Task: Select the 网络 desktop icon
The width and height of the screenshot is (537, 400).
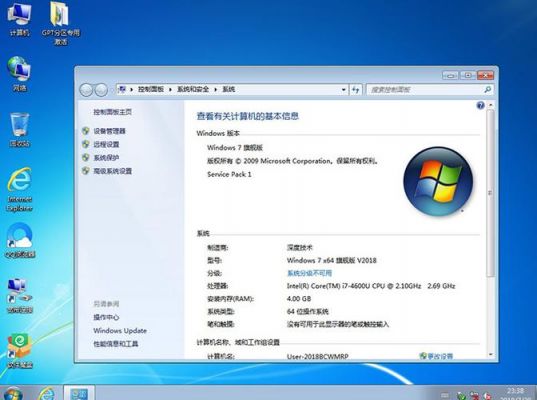Action: click(x=20, y=74)
